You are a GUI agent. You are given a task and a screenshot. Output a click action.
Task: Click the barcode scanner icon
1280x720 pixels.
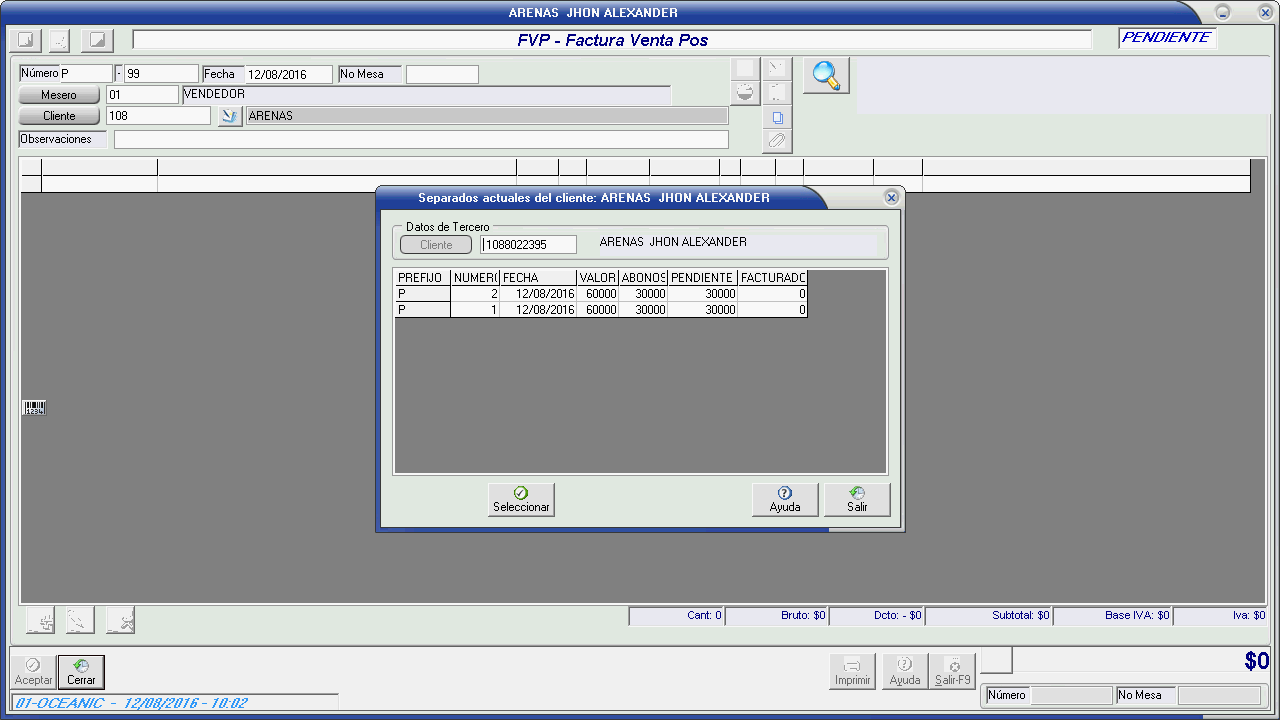tap(34, 407)
